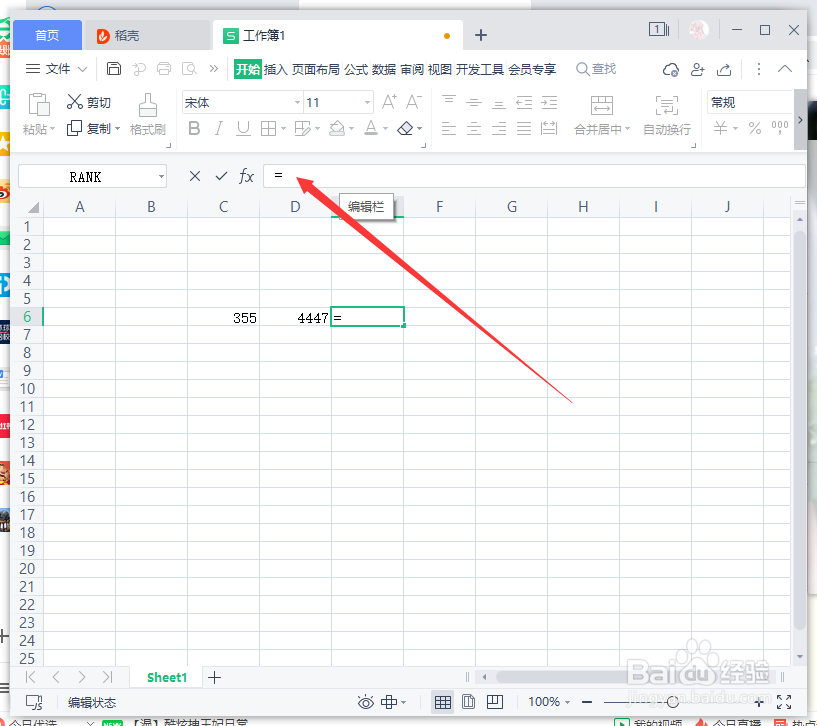
Task: Click the Paste clipboard icon
Action: pyautogui.click(x=39, y=104)
